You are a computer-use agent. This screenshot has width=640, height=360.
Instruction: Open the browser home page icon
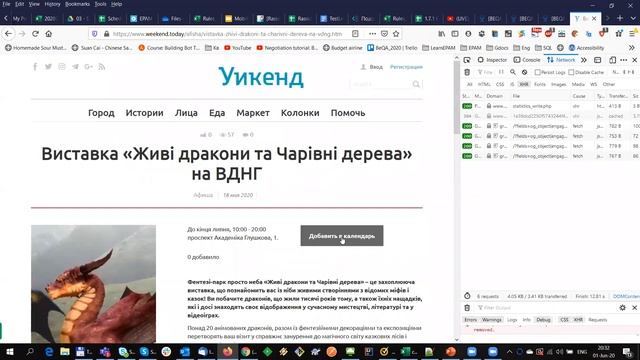coord(49,34)
